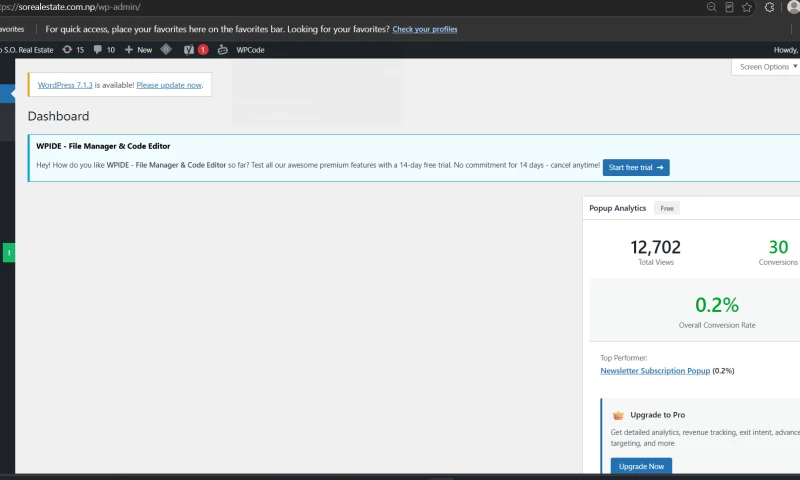
Task: Click the red notification badge showing 1
Action: click(x=203, y=49)
